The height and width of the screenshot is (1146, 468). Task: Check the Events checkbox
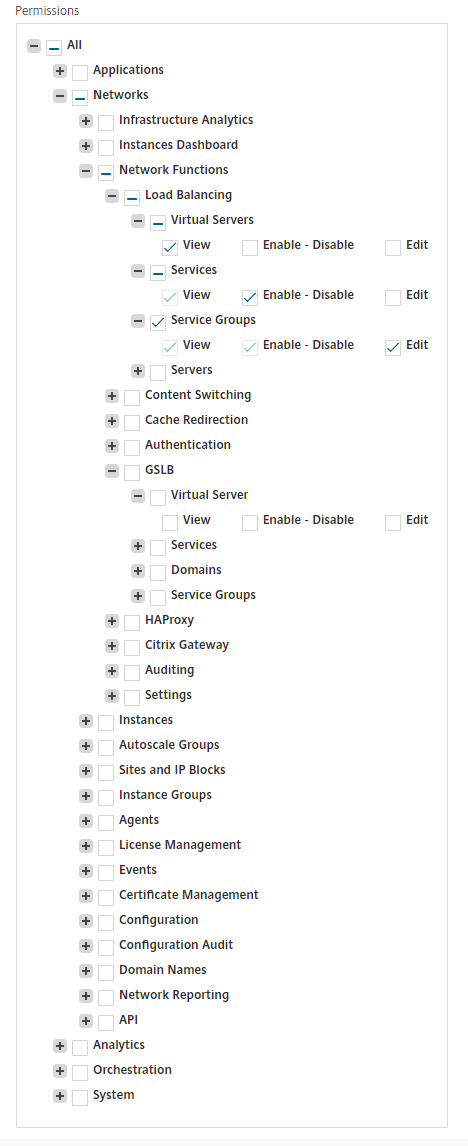[106, 873]
